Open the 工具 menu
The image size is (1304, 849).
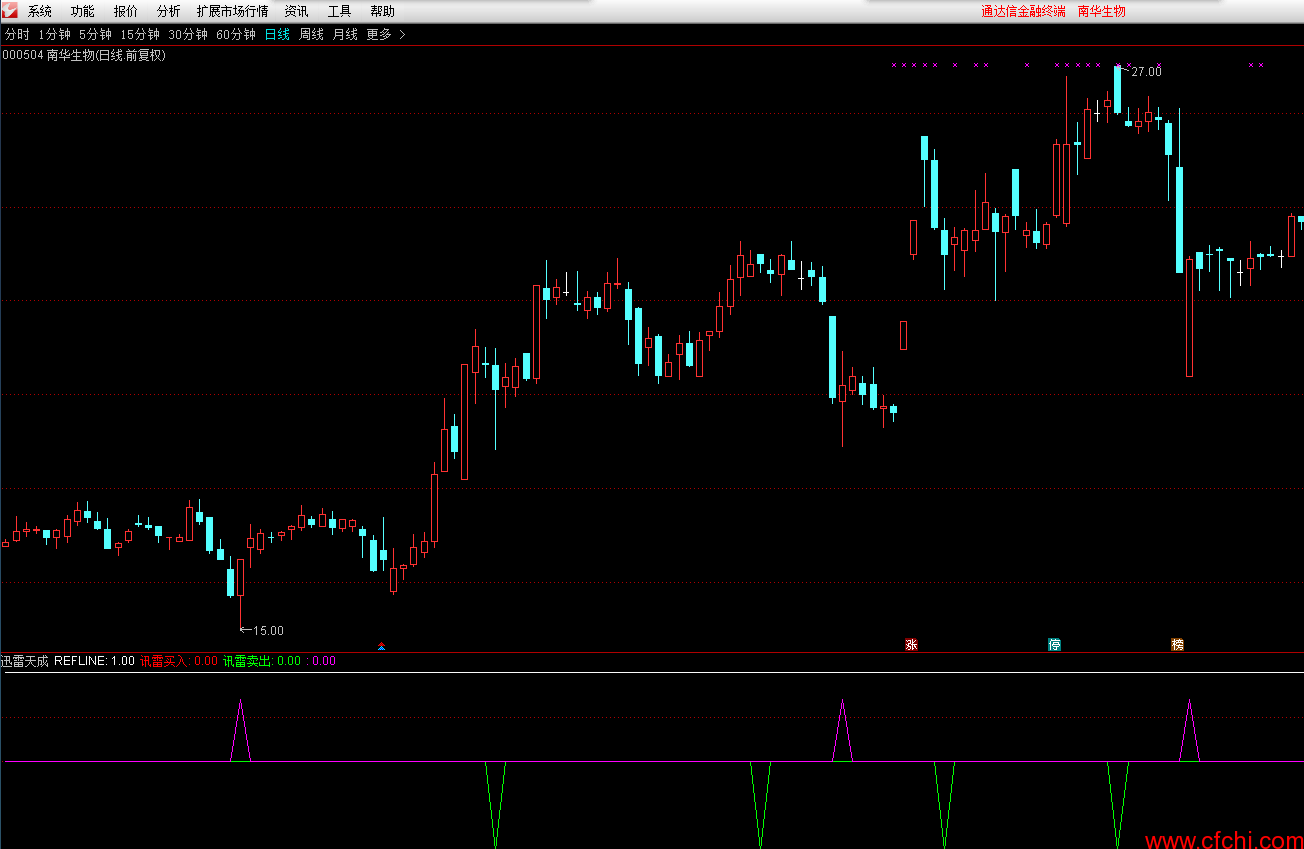[339, 12]
